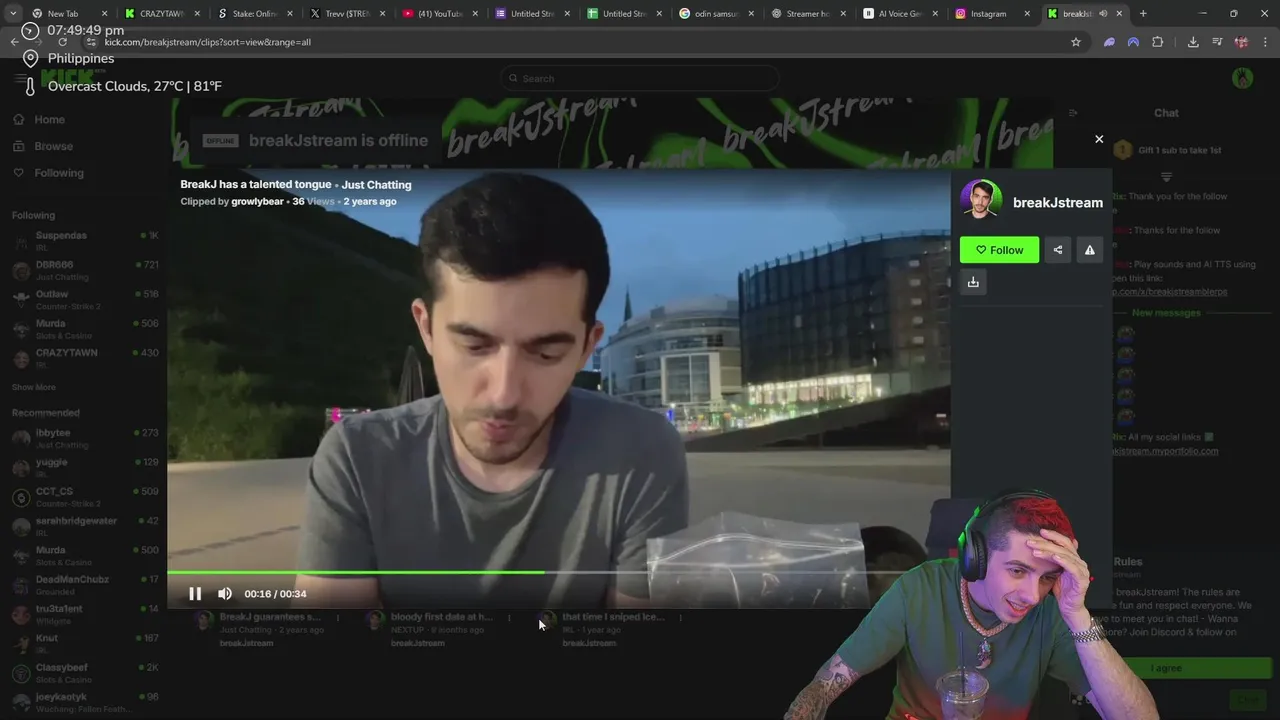This screenshot has height=720, width=1280.
Task: Open the breakjstream.myportfolio.com link in chat
Action: pos(1166,451)
